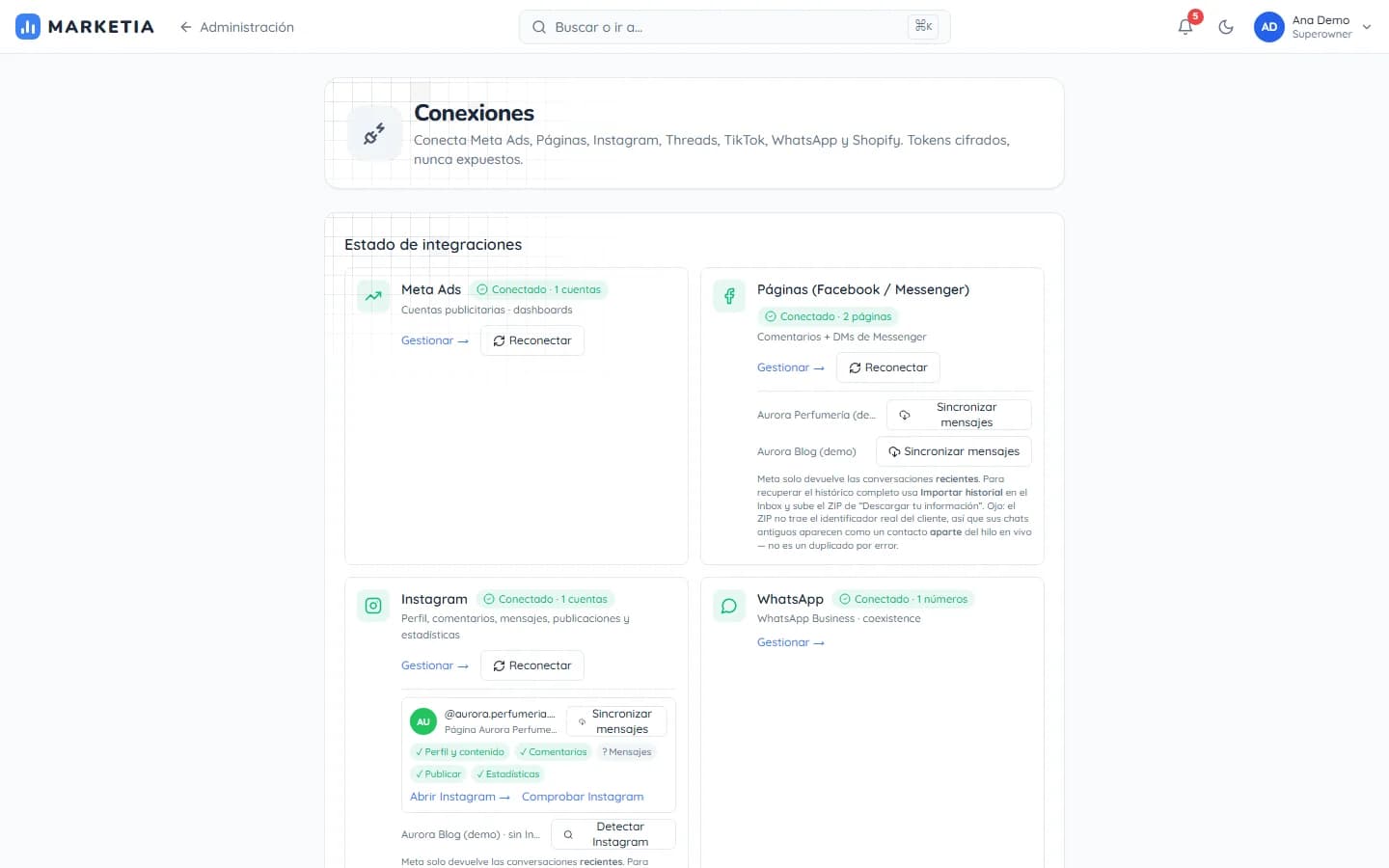Click the Instagram card icon
The height and width of the screenshot is (868, 1389).
point(373,606)
